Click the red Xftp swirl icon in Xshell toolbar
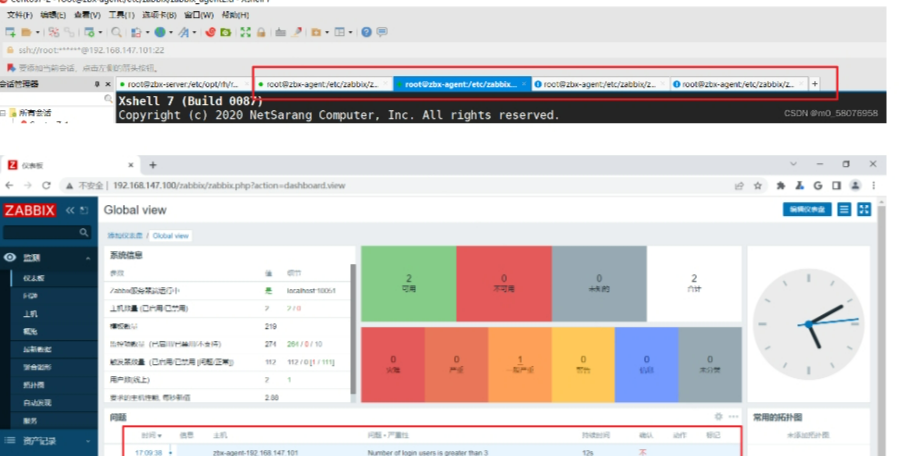 click(210, 32)
